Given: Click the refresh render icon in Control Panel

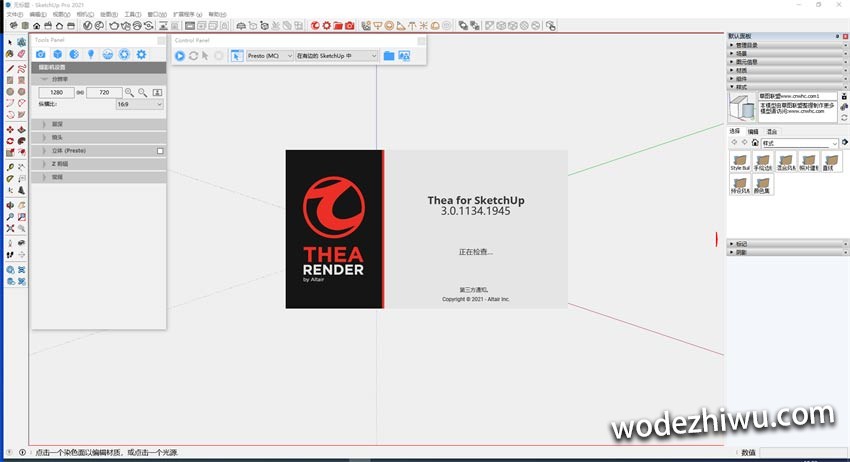Looking at the screenshot, I should (x=193, y=56).
